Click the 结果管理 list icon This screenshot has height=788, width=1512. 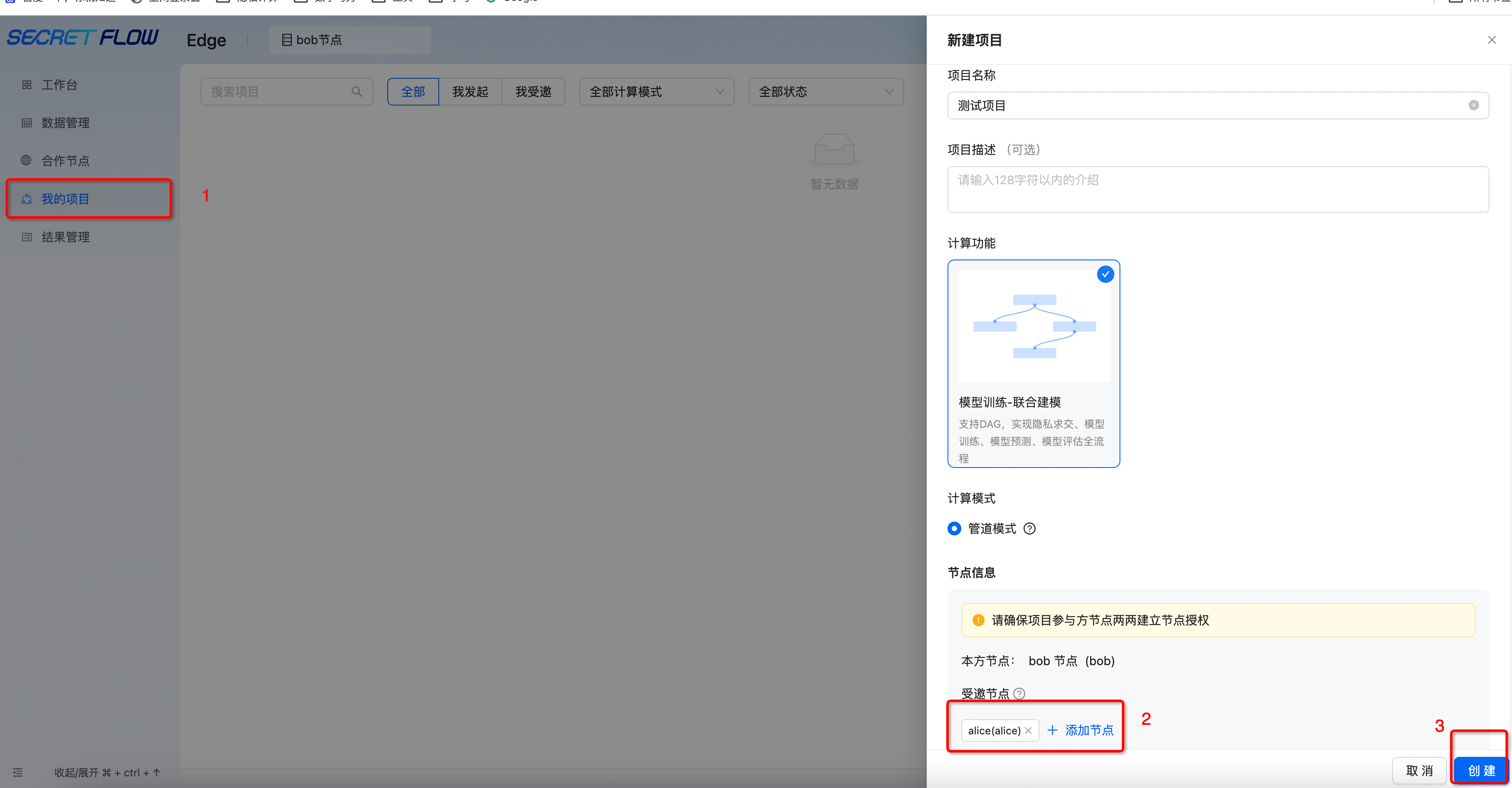tap(26, 237)
